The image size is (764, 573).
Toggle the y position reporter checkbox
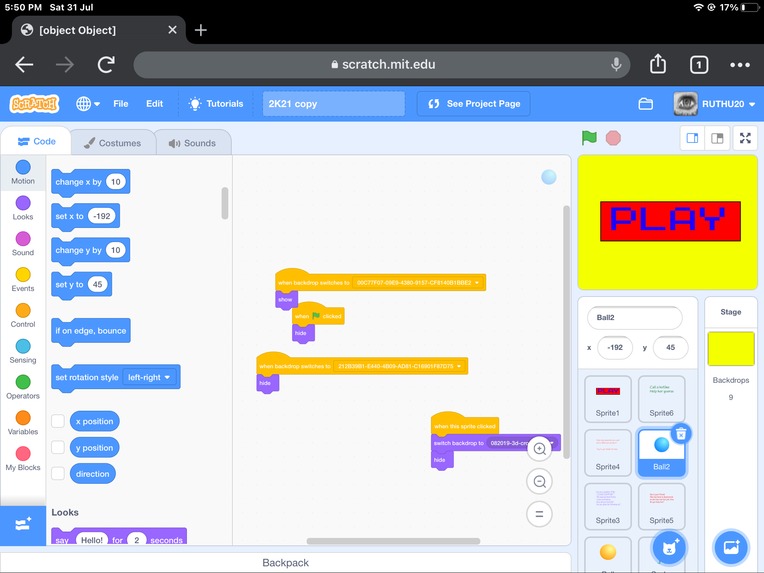click(58, 447)
